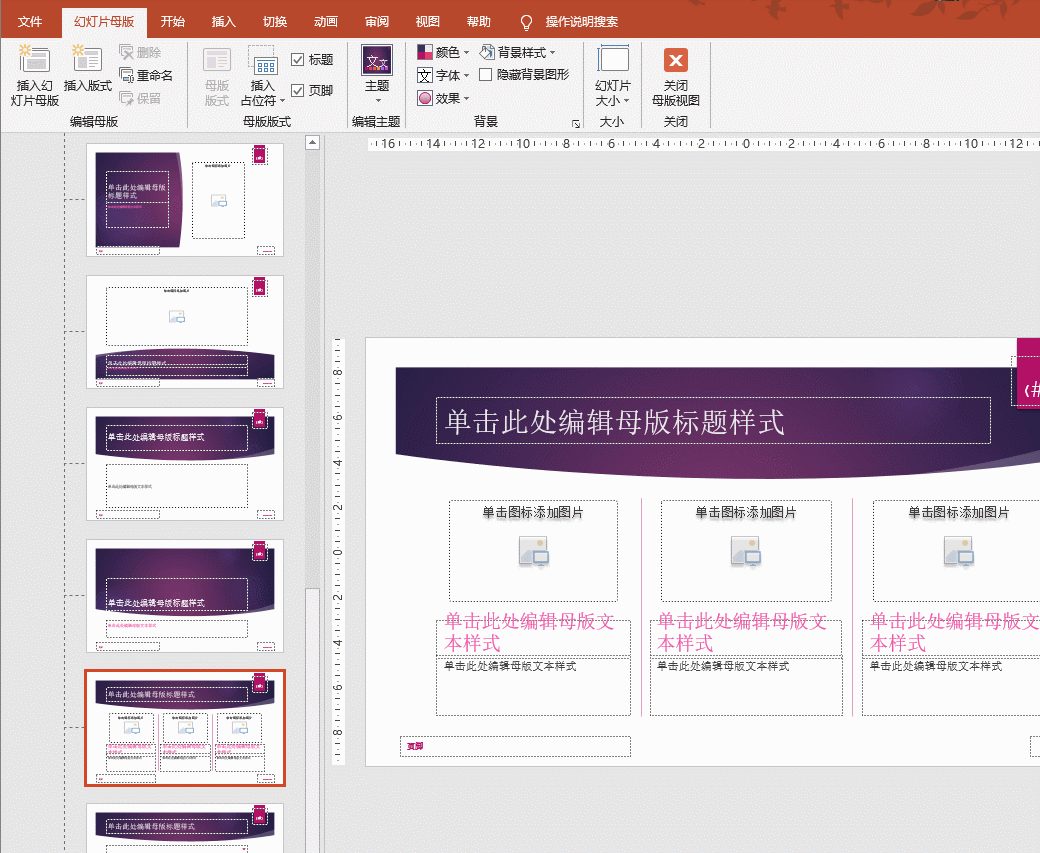Image resolution: width=1040 pixels, height=853 pixels.
Task: Uncheck the 页脚 (Footers) checkbox
Action: [x=298, y=90]
